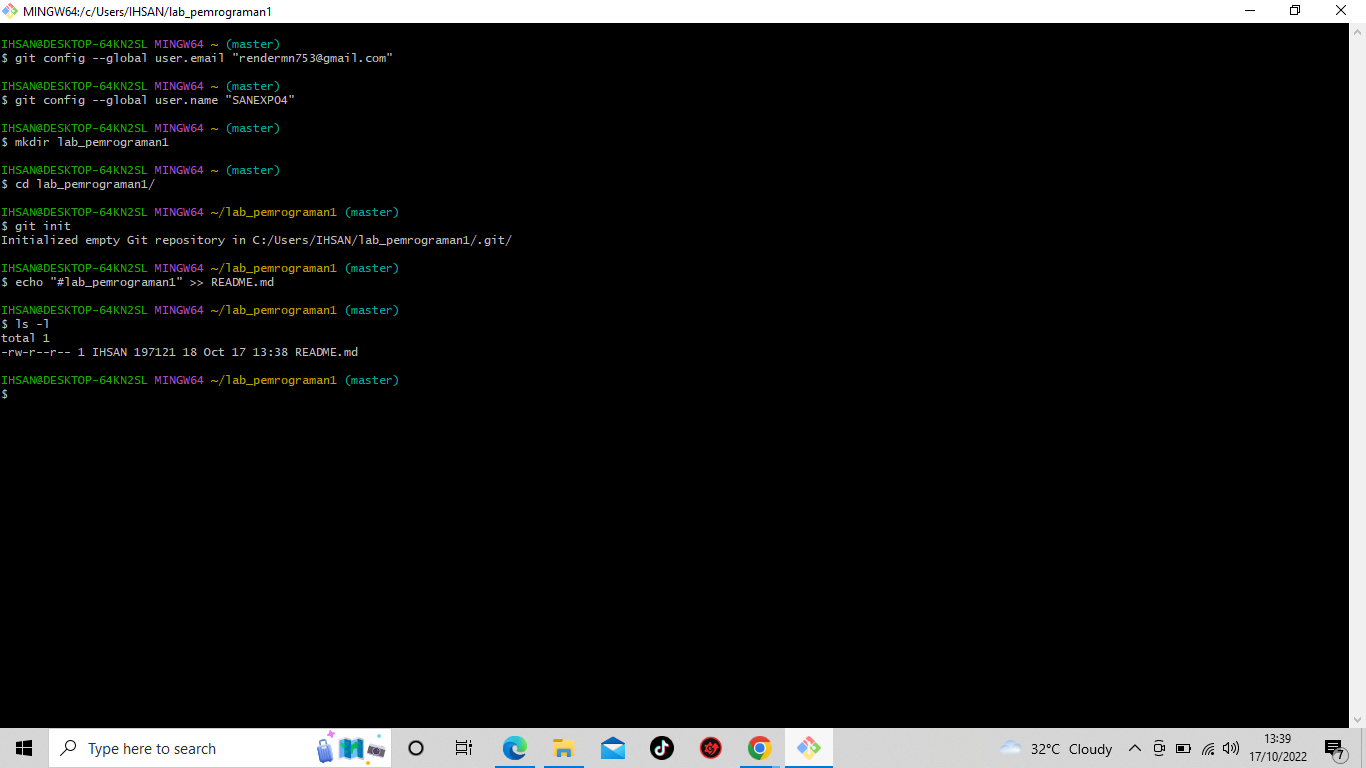The width and height of the screenshot is (1366, 768).
Task: Click the battery status tray icon
Action: click(1183, 748)
